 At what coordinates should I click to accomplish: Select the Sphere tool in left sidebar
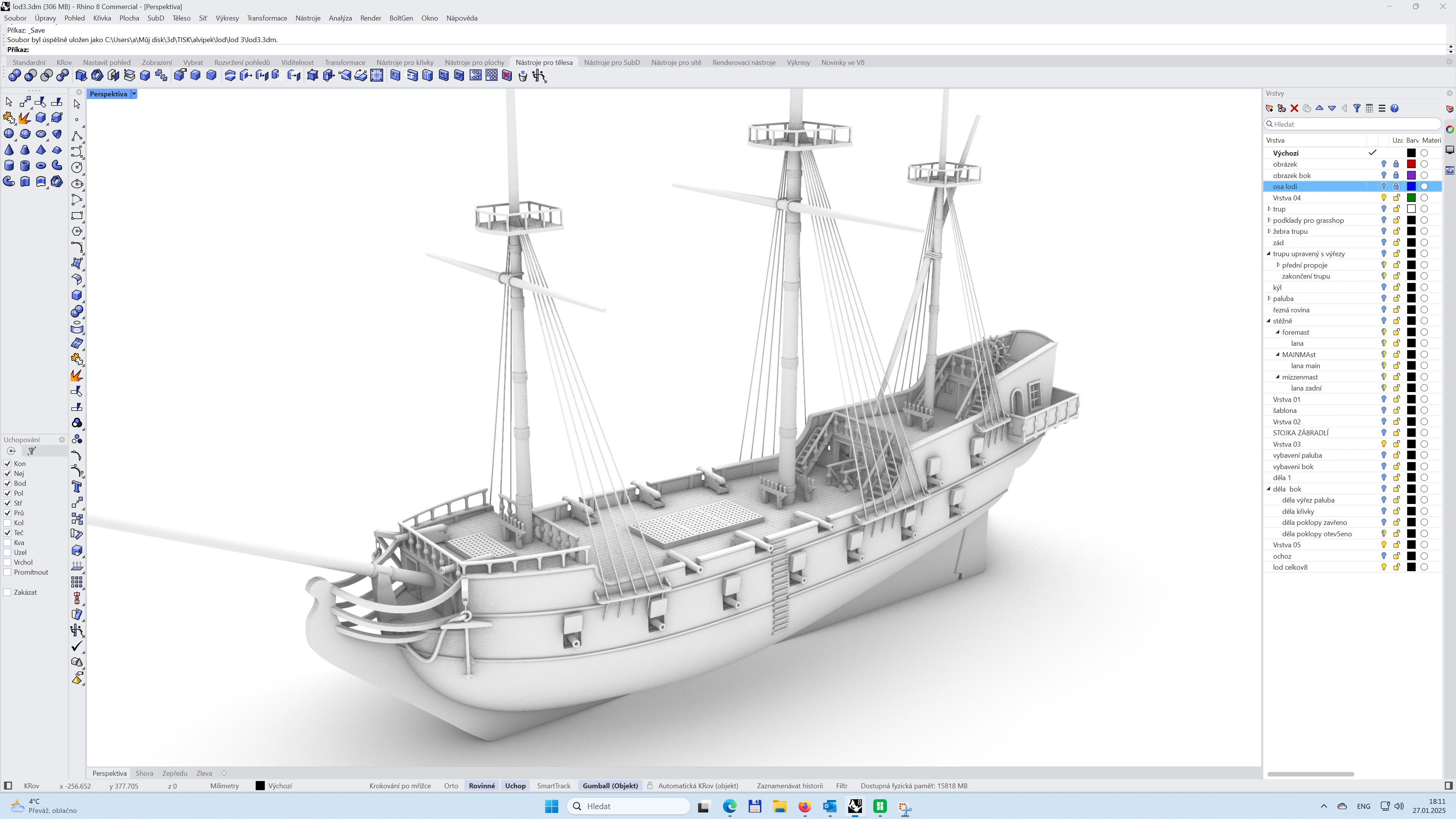pos(9,134)
